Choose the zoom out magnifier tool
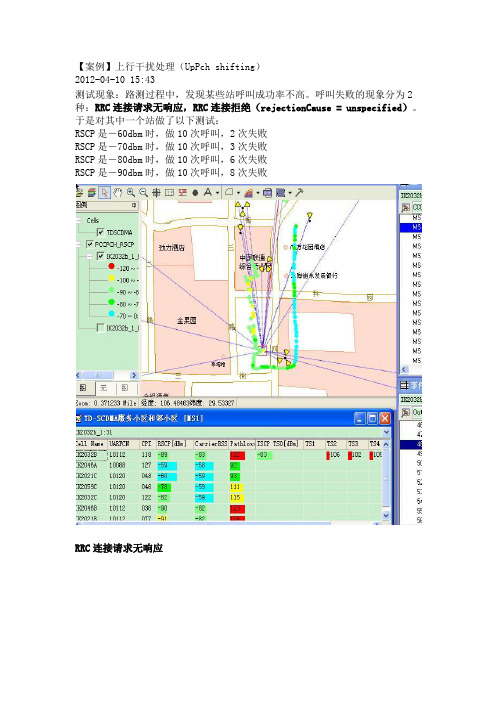The image size is (496, 702). (143, 193)
